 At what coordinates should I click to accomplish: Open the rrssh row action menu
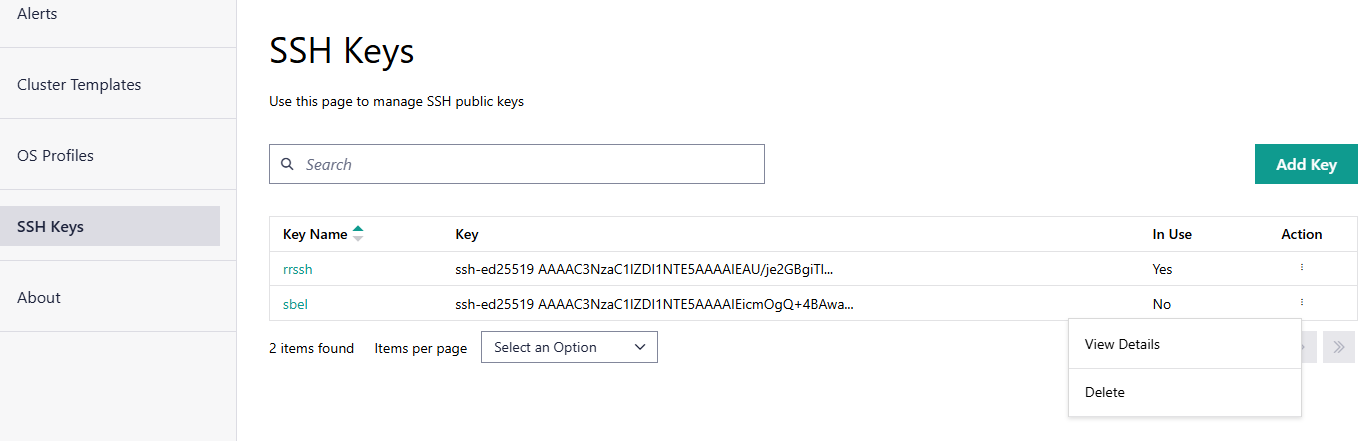coord(1301,268)
